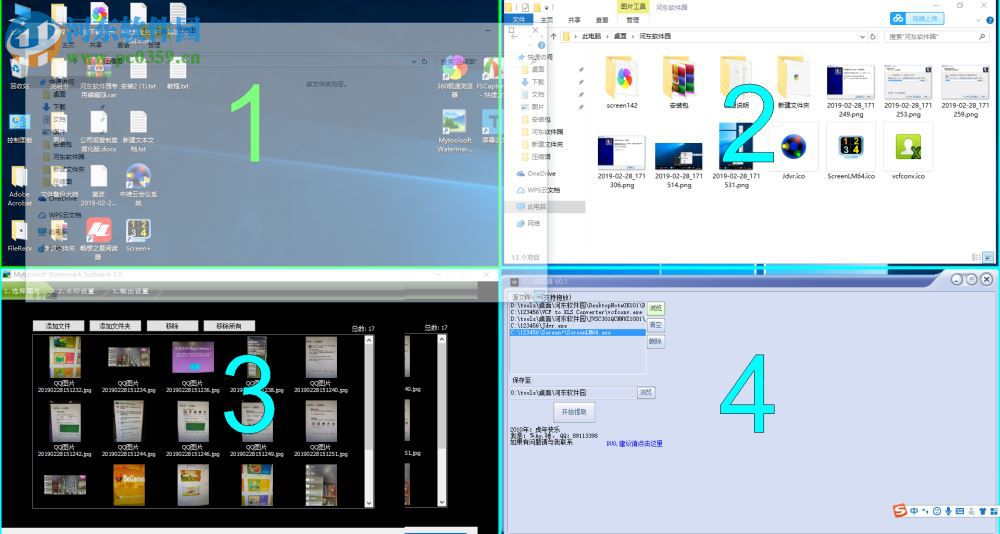
Task: Select the Jdvr.exe path row
Action: point(578,325)
